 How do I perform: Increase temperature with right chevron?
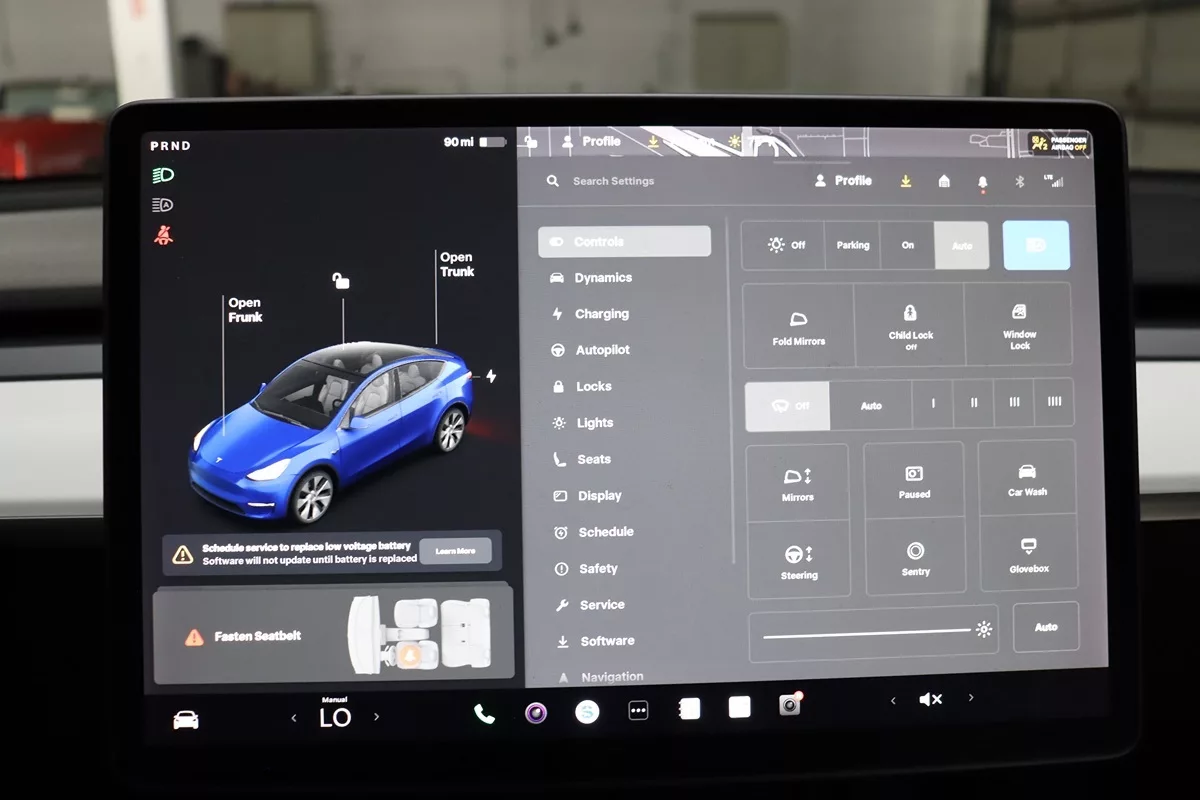point(376,717)
